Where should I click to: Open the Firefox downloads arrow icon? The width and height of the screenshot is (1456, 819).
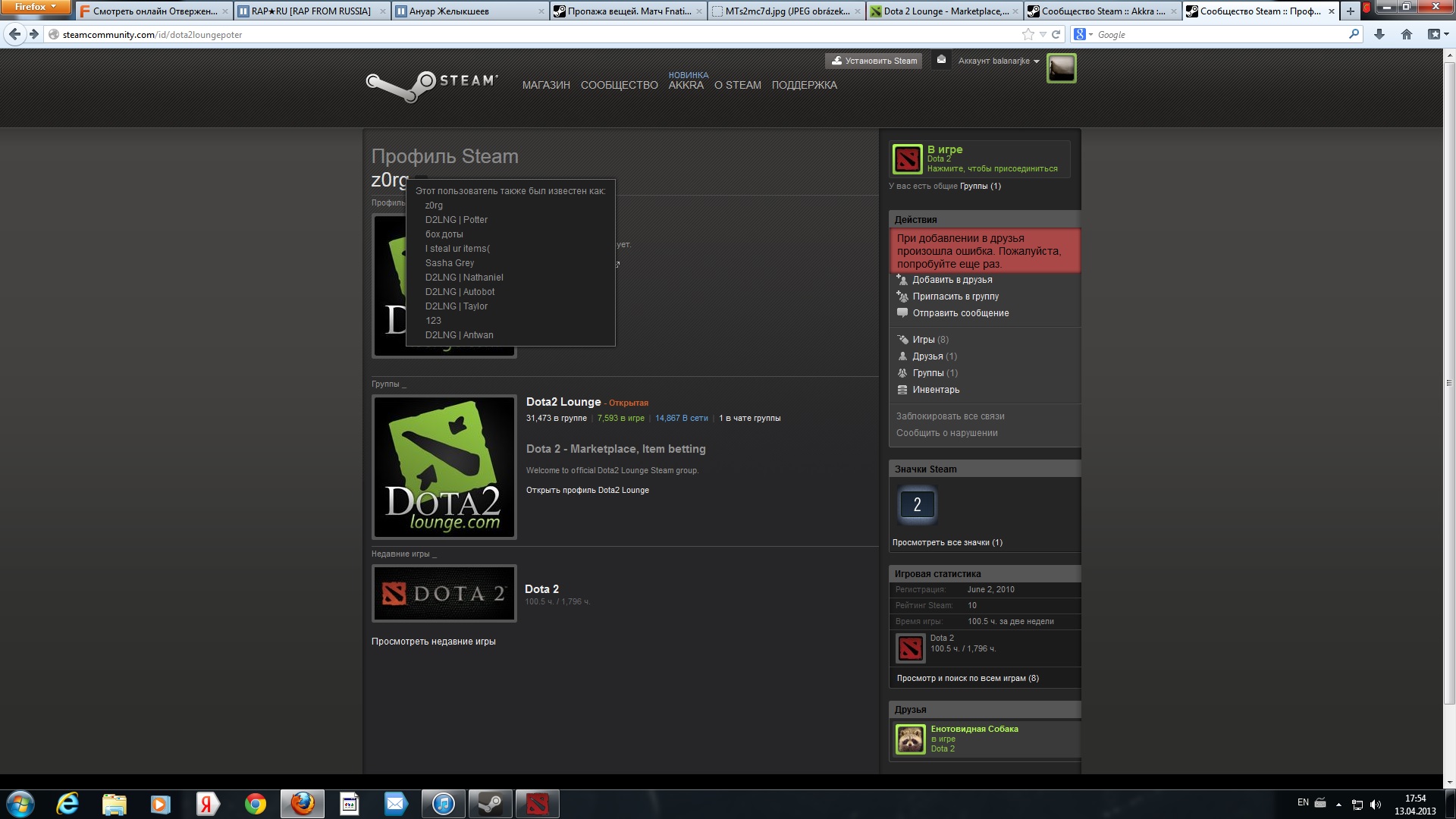pos(1379,34)
